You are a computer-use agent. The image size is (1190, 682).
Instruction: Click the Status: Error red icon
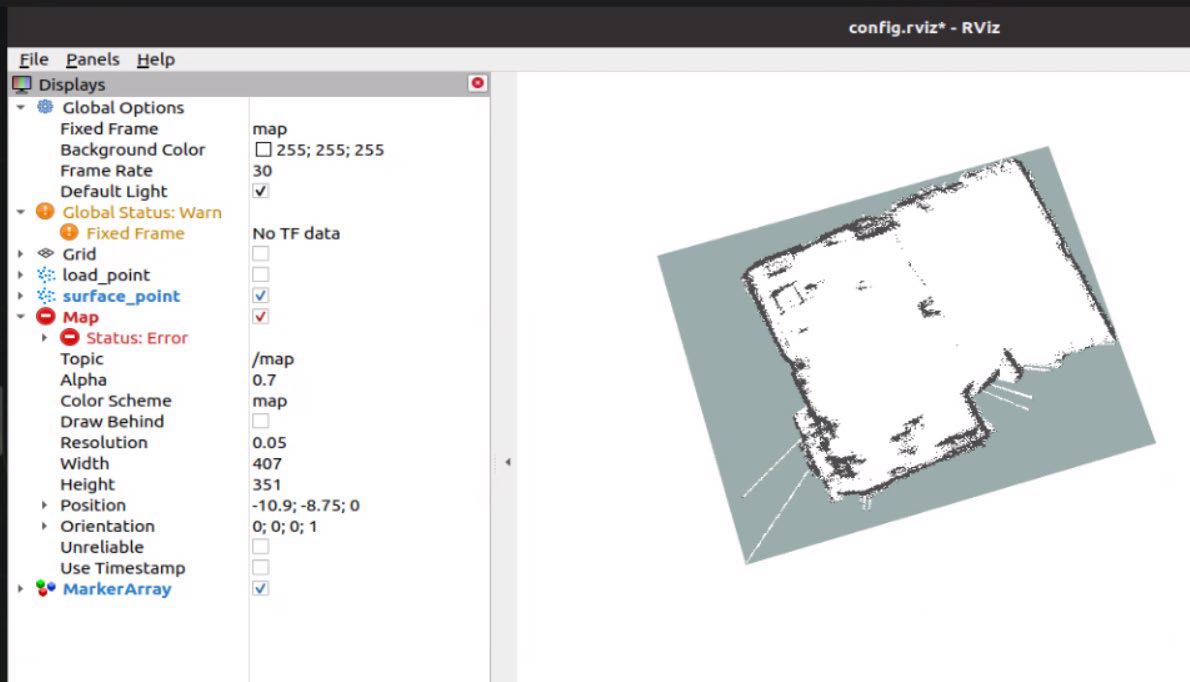pos(70,338)
